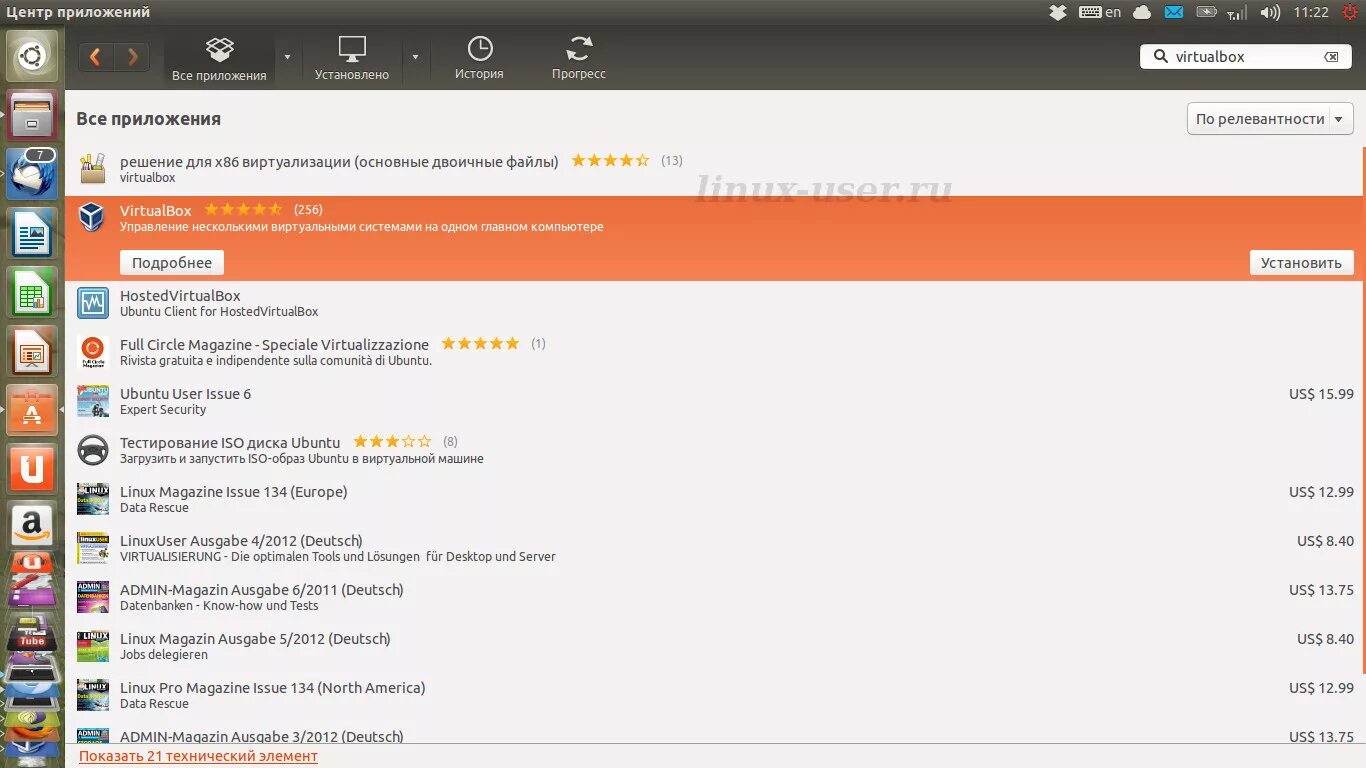Screen dimensions: 1366x768
Task: Go back with the left arrow button
Action: (x=96, y=57)
